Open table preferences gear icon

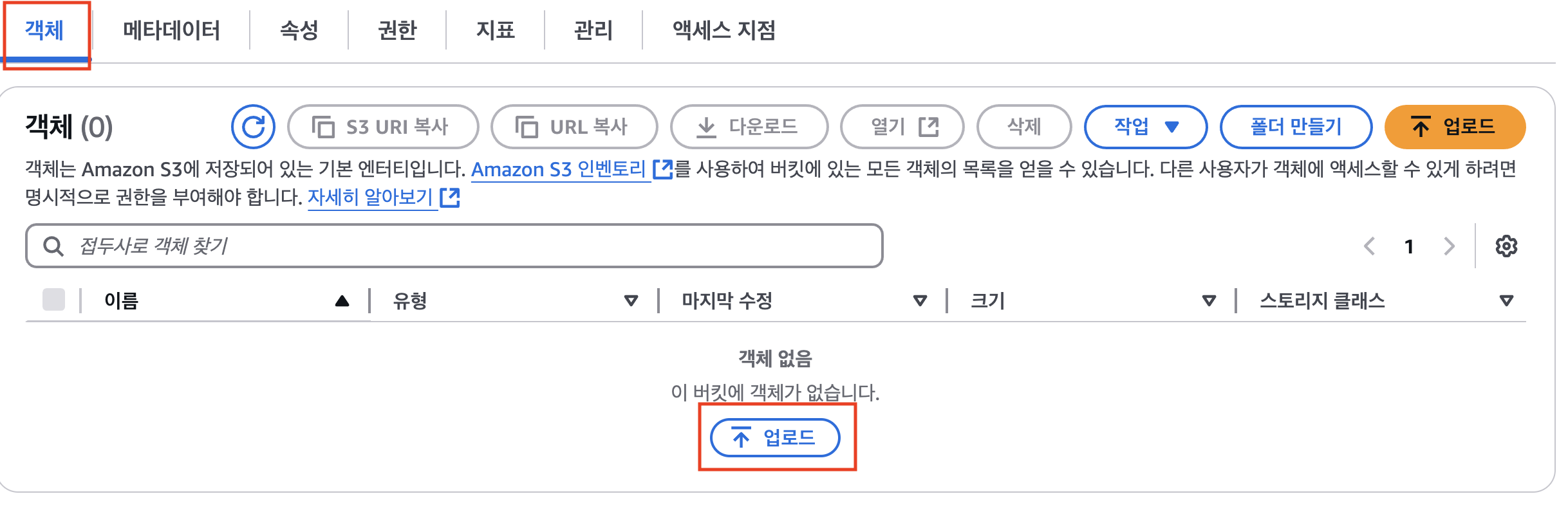(1506, 246)
